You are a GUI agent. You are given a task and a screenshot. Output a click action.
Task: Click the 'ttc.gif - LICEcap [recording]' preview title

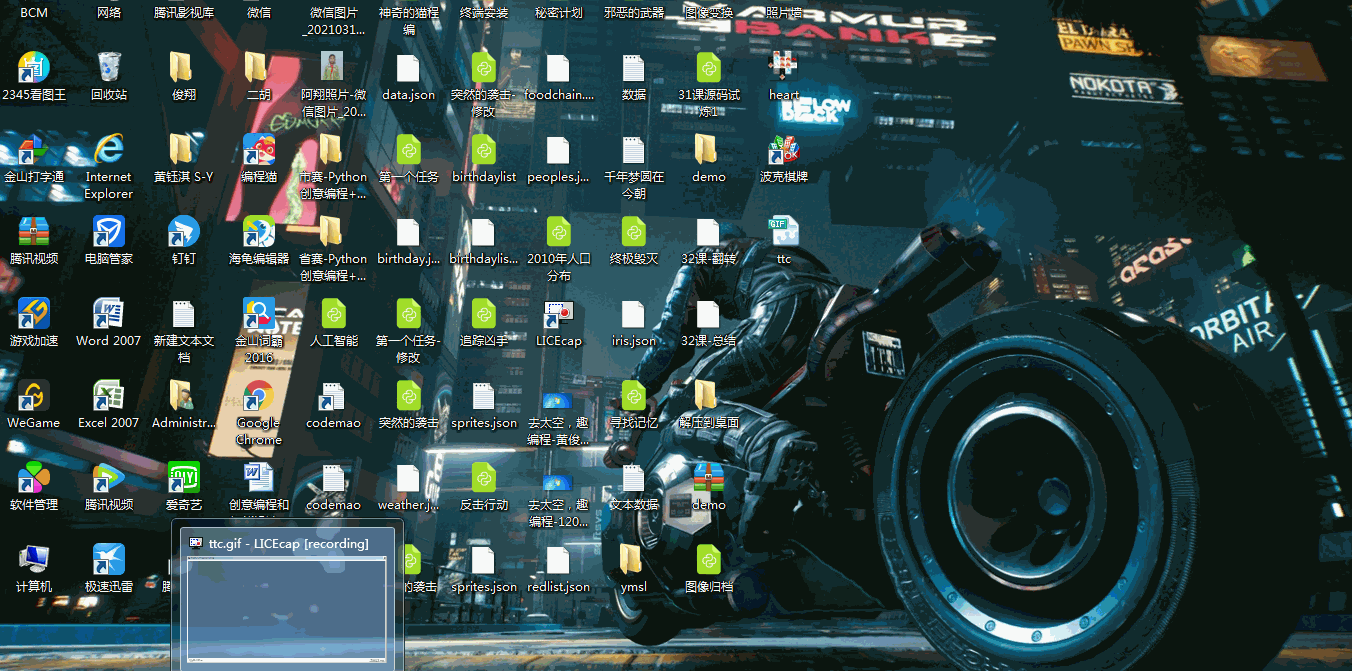tap(289, 543)
